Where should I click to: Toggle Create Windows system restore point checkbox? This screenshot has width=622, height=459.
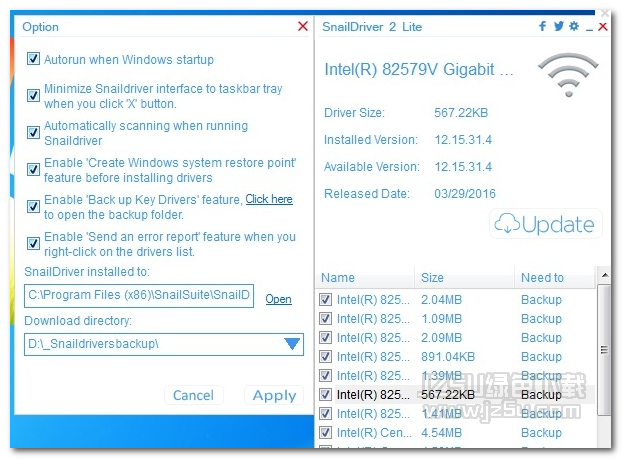[x=33, y=169]
